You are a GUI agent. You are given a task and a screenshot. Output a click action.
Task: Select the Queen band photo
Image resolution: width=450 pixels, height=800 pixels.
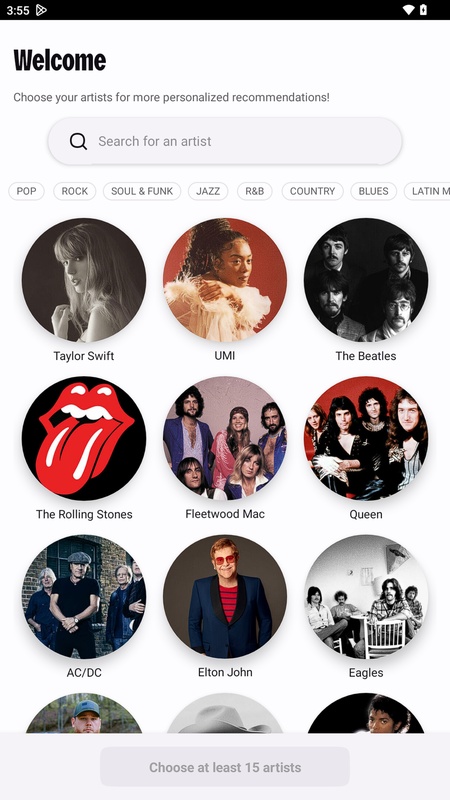pos(366,438)
